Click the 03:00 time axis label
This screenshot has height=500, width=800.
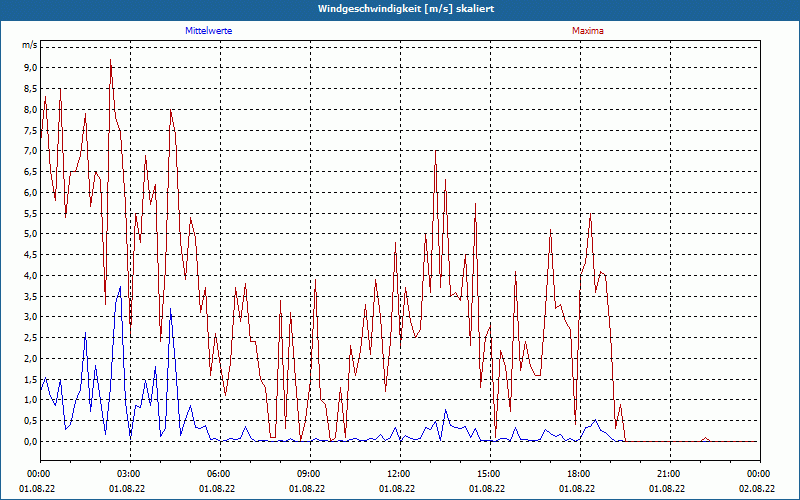[131, 474]
